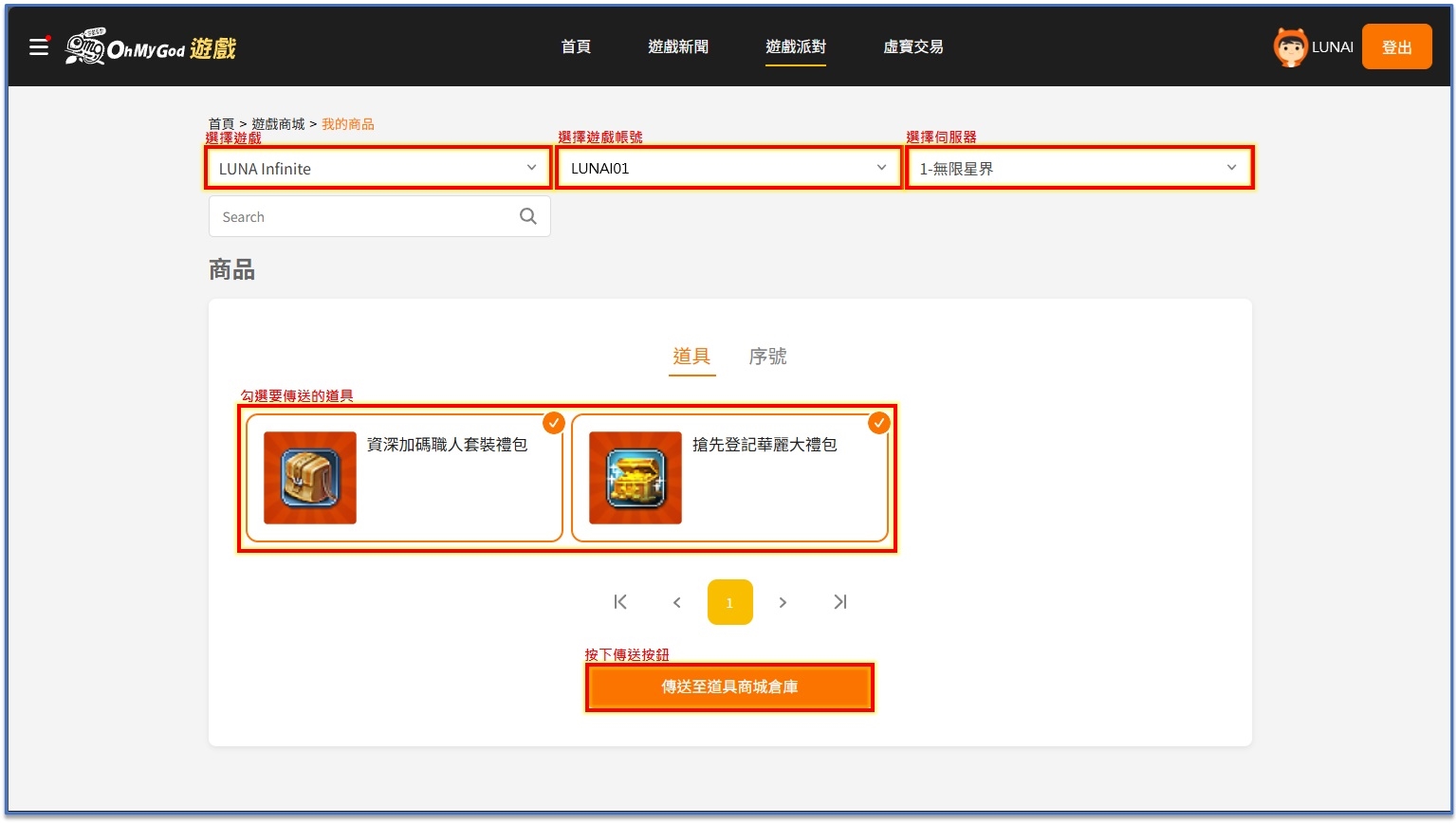Viewport: 1456px width, 824px height.
Task: Uncheck the 搶先登記華麗大禮包 checkmark
Action: coord(879,423)
